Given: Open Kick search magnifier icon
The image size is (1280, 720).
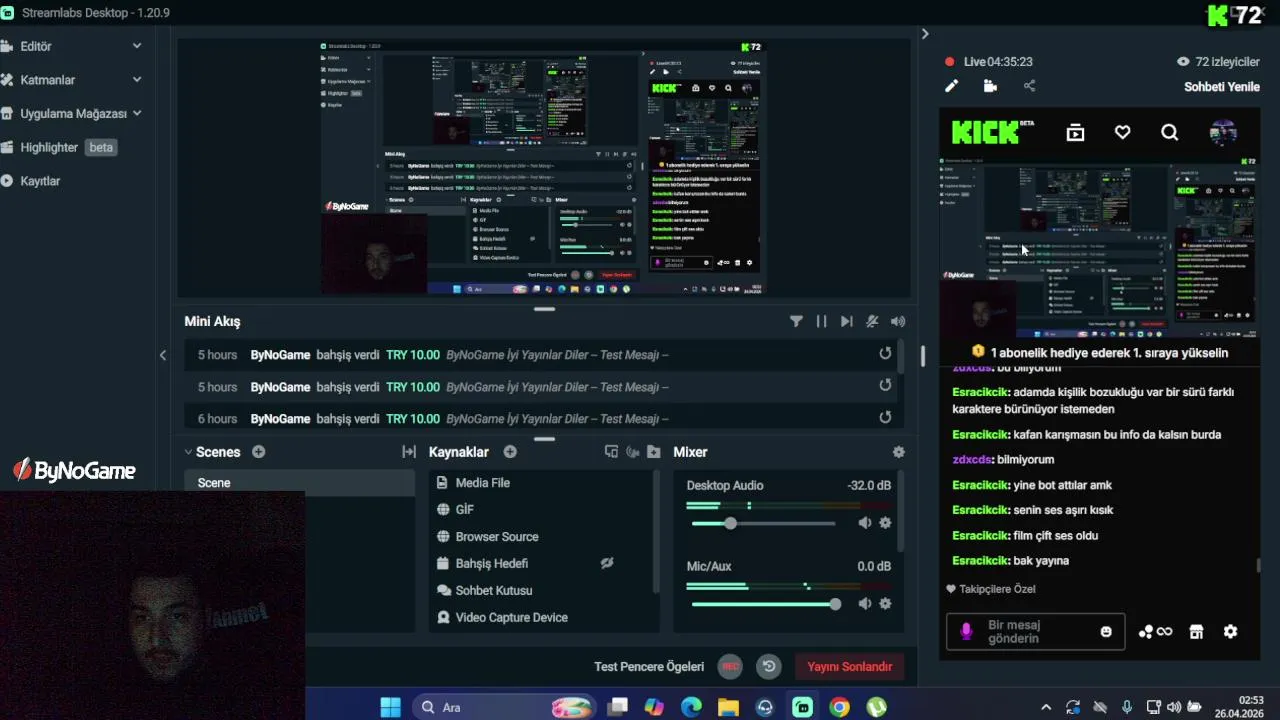Looking at the screenshot, I should tap(1170, 132).
